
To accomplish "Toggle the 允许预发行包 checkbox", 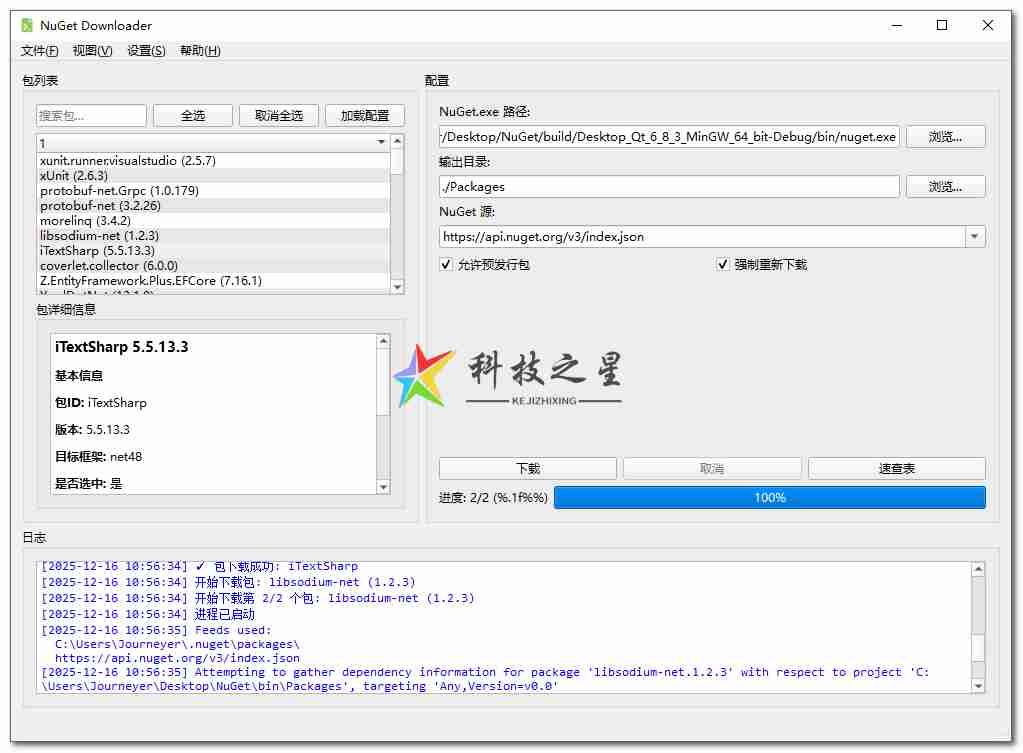I will 446,265.
